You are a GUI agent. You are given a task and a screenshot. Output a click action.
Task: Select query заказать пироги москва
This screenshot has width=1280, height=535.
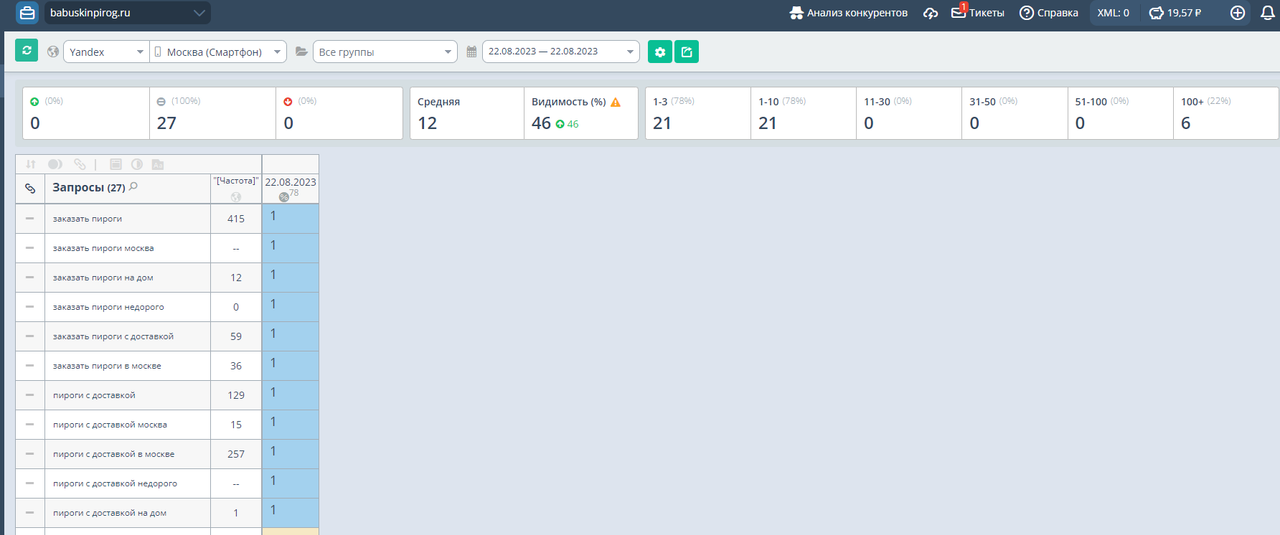point(103,248)
